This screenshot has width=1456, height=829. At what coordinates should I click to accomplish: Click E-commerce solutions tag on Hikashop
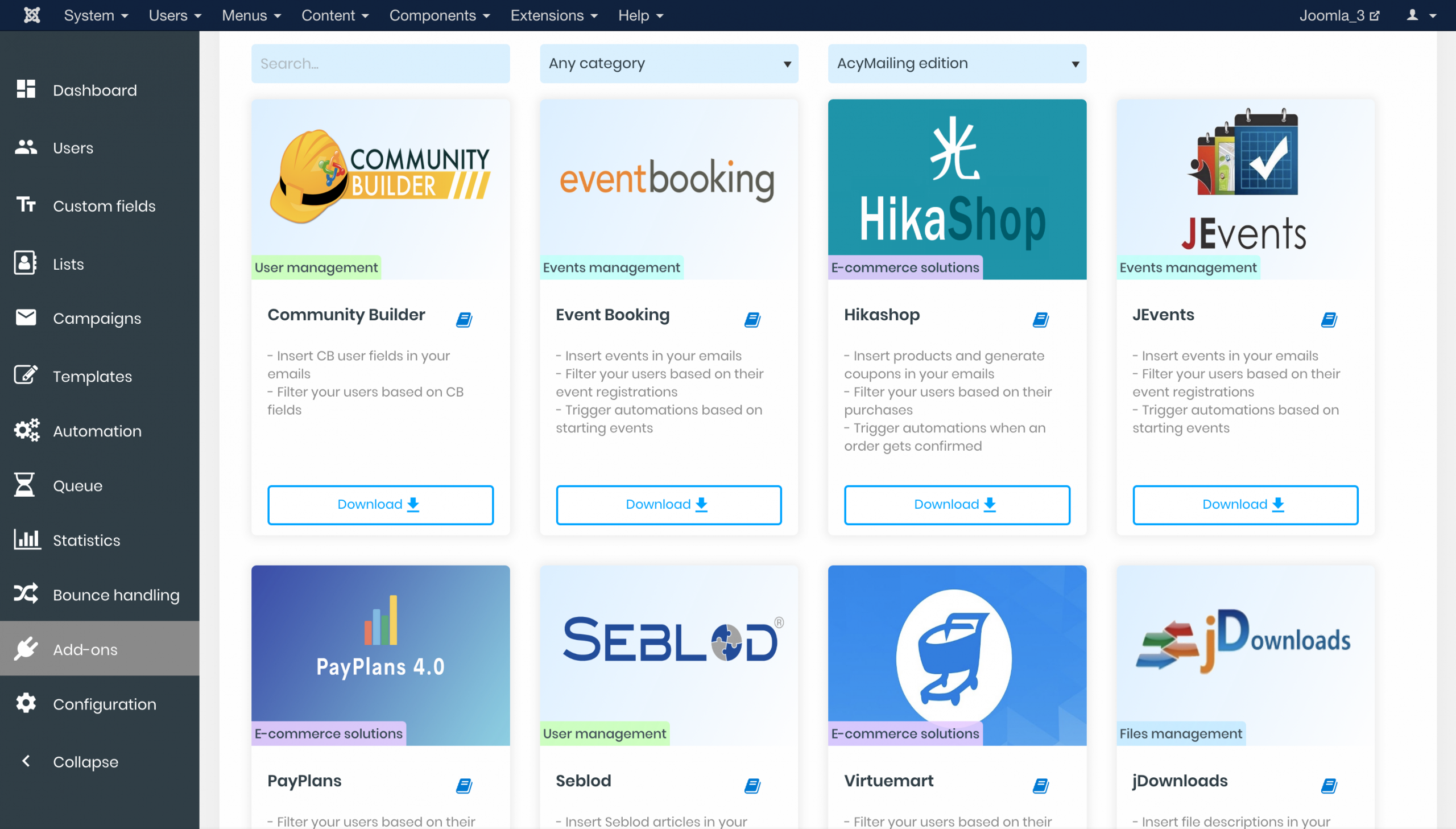pos(905,267)
